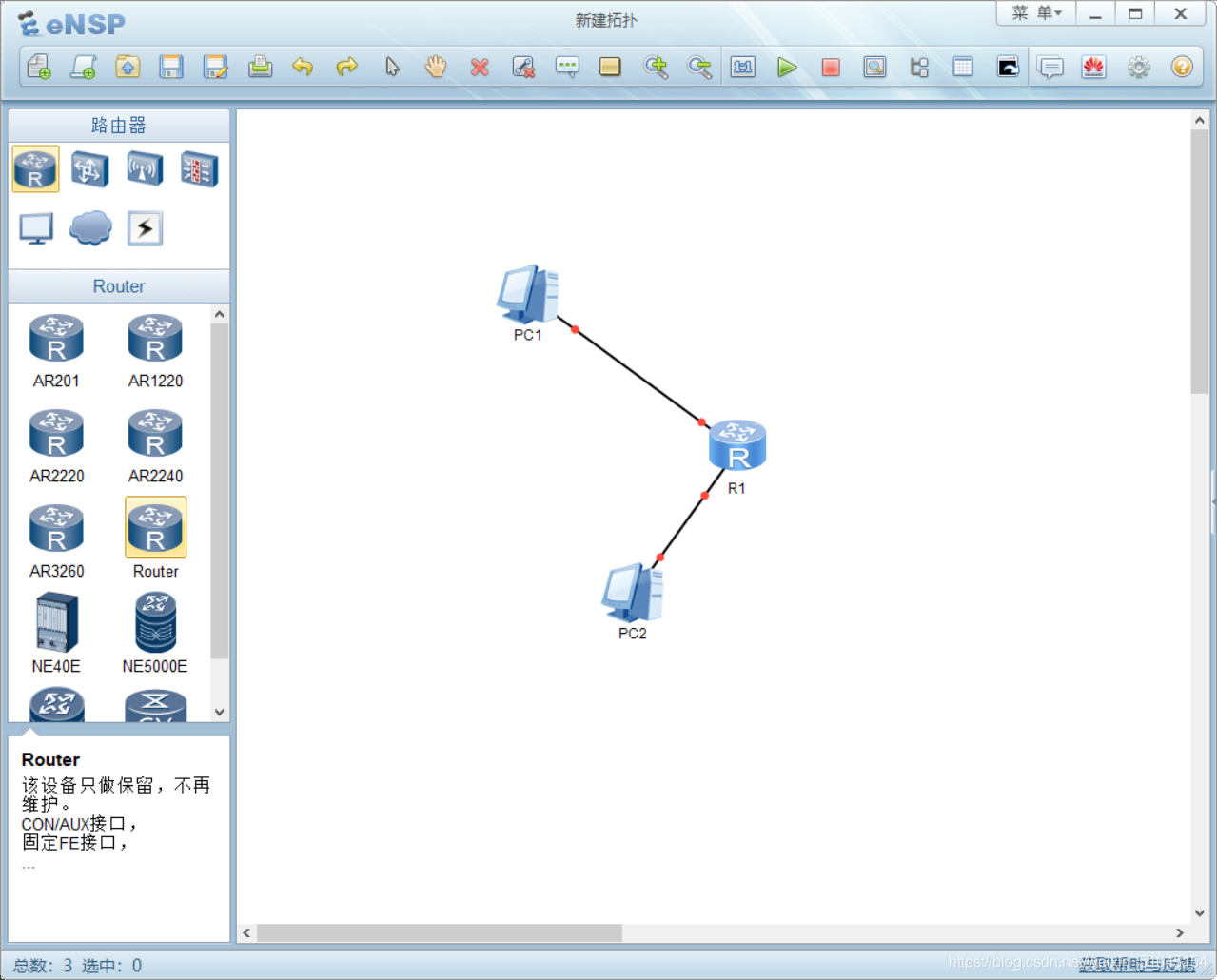This screenshot has height=980, width=1217.
Task: Click the new test topology icon
Action: point(84,67)
